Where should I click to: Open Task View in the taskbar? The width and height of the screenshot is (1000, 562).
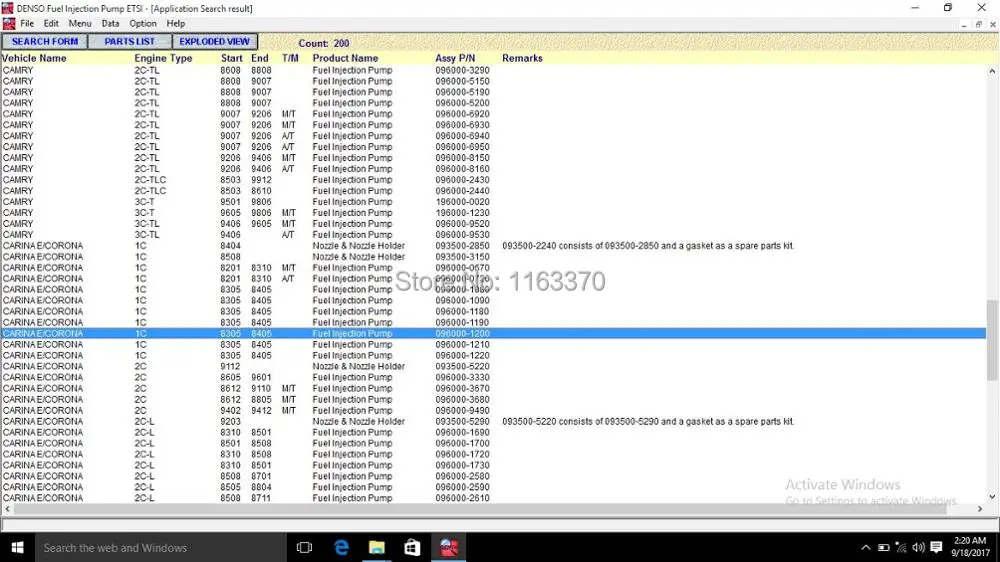[304, 547]
